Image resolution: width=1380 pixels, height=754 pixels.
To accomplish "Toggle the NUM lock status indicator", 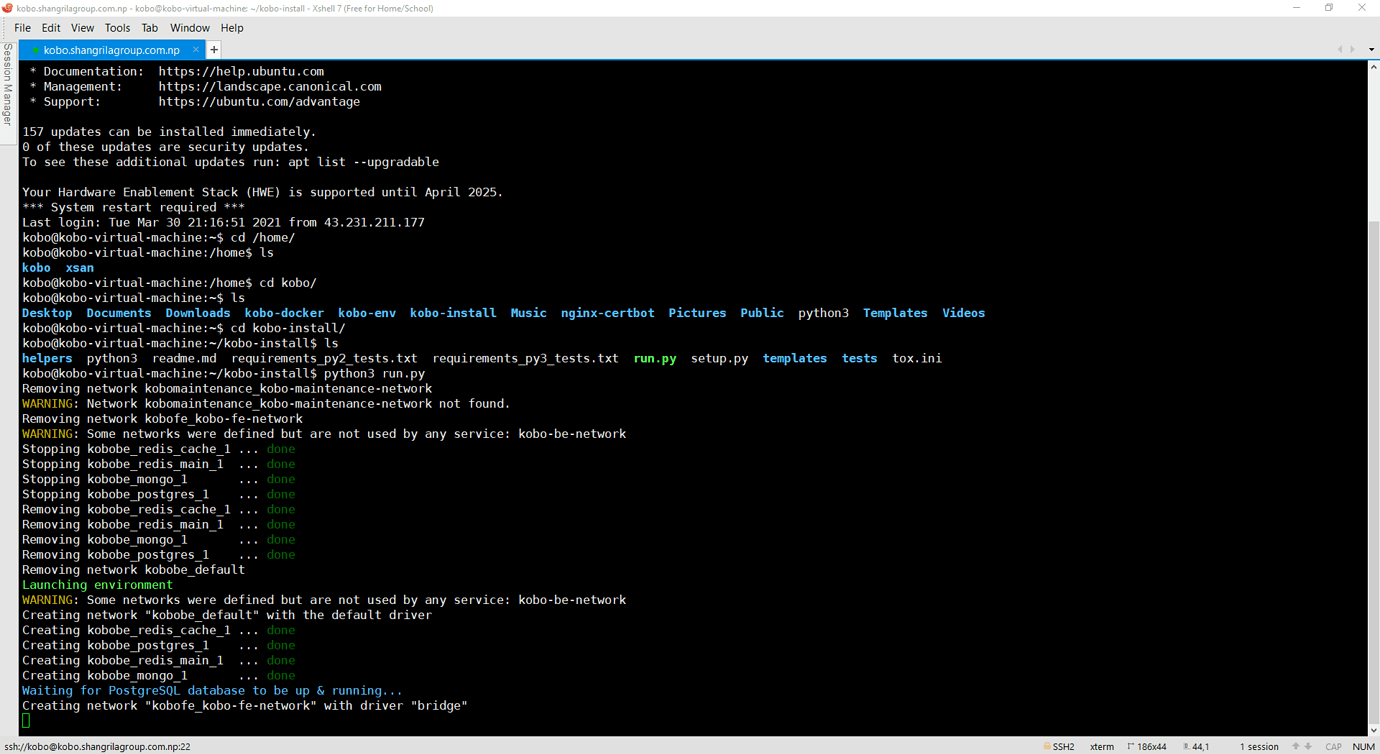I will click(x=1364, y=745).
